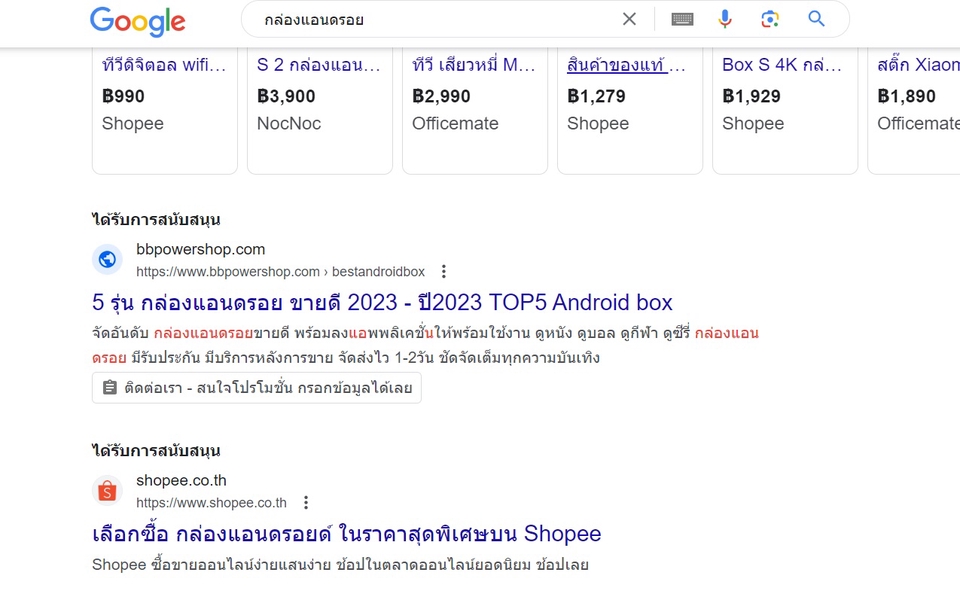Search by image with Google Lens icon
Screen dimensions: 960x606
(770, 19)
